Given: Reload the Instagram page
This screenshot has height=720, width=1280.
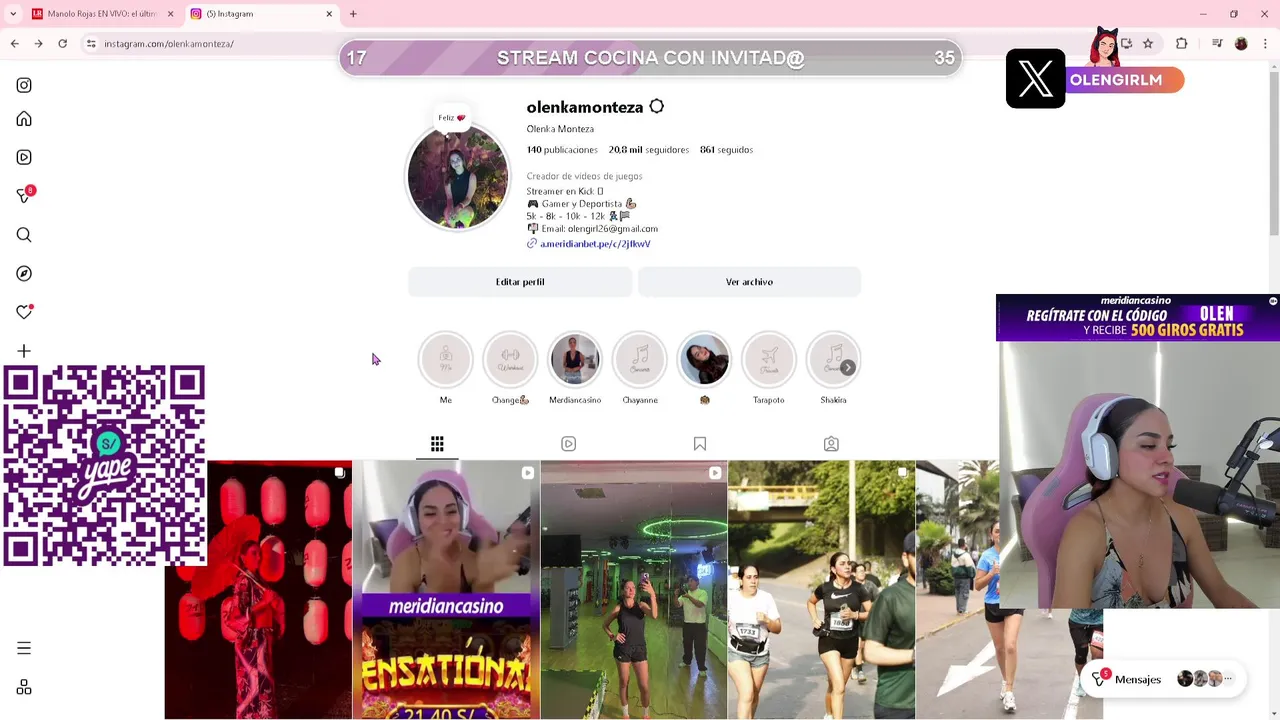Looking at the screenshot, I should (x=62, y=44).
